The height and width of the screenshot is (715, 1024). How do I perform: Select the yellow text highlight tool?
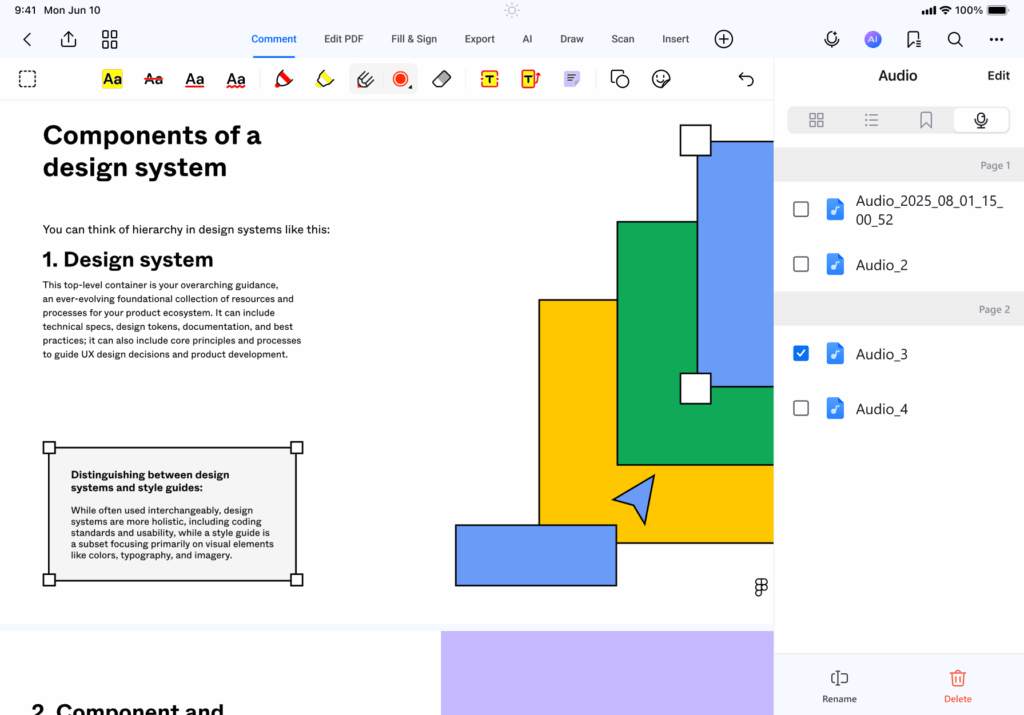pyautogui.click(x=112, y=79)
